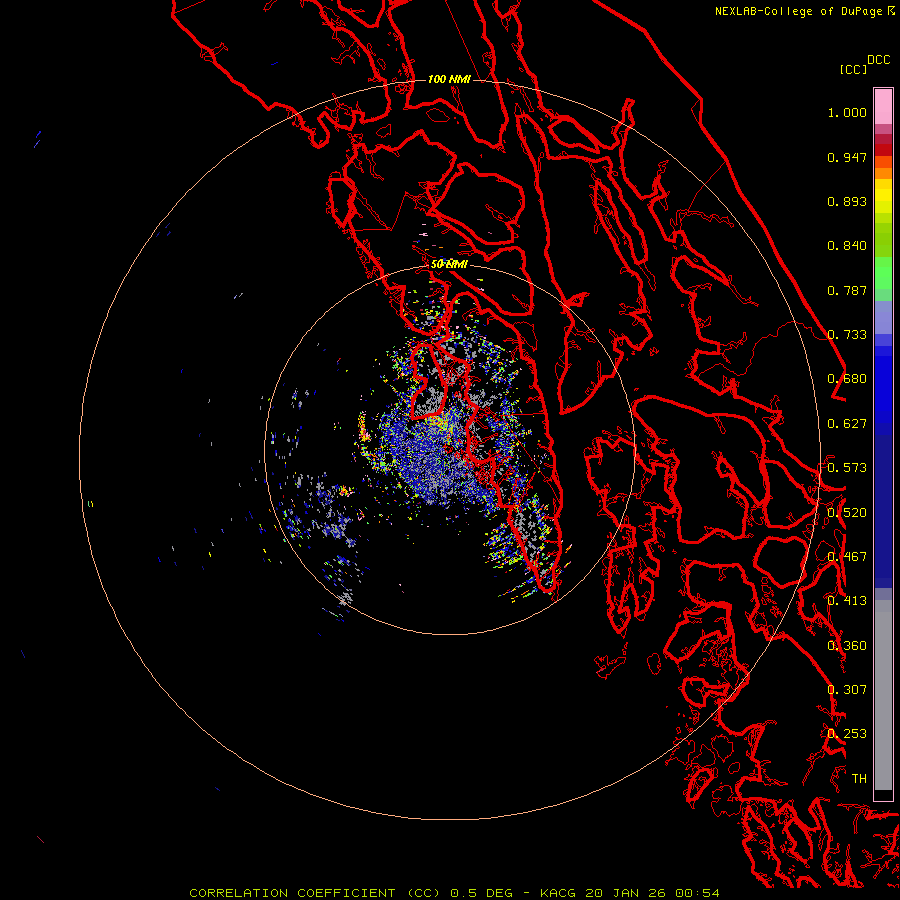Click the 0.840 scale value
900x900 pixels.
[847, 246]
